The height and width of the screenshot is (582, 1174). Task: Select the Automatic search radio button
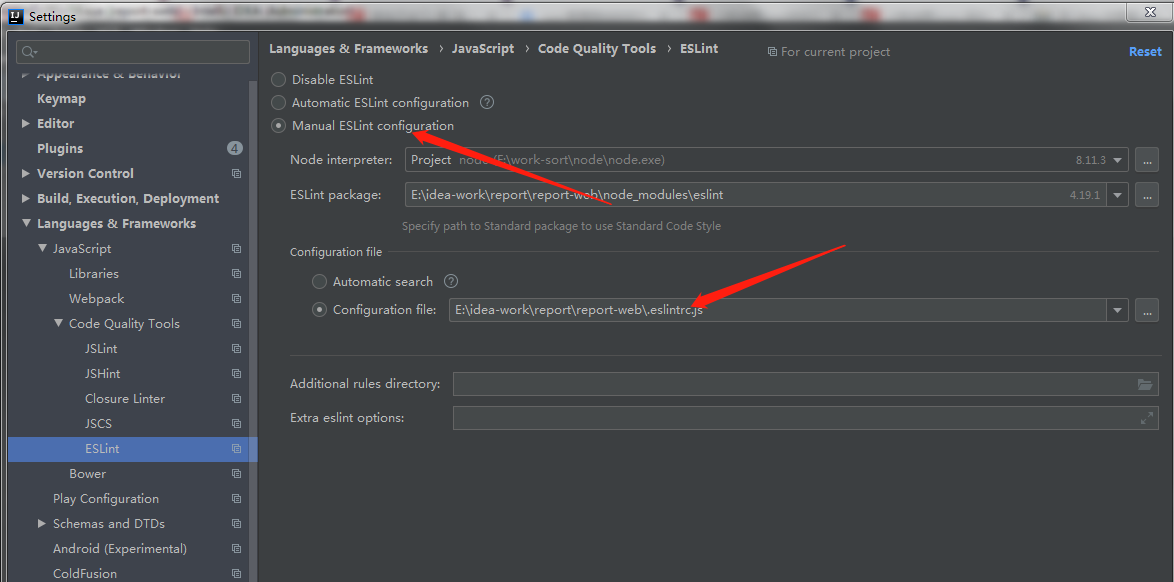[319, 281]
